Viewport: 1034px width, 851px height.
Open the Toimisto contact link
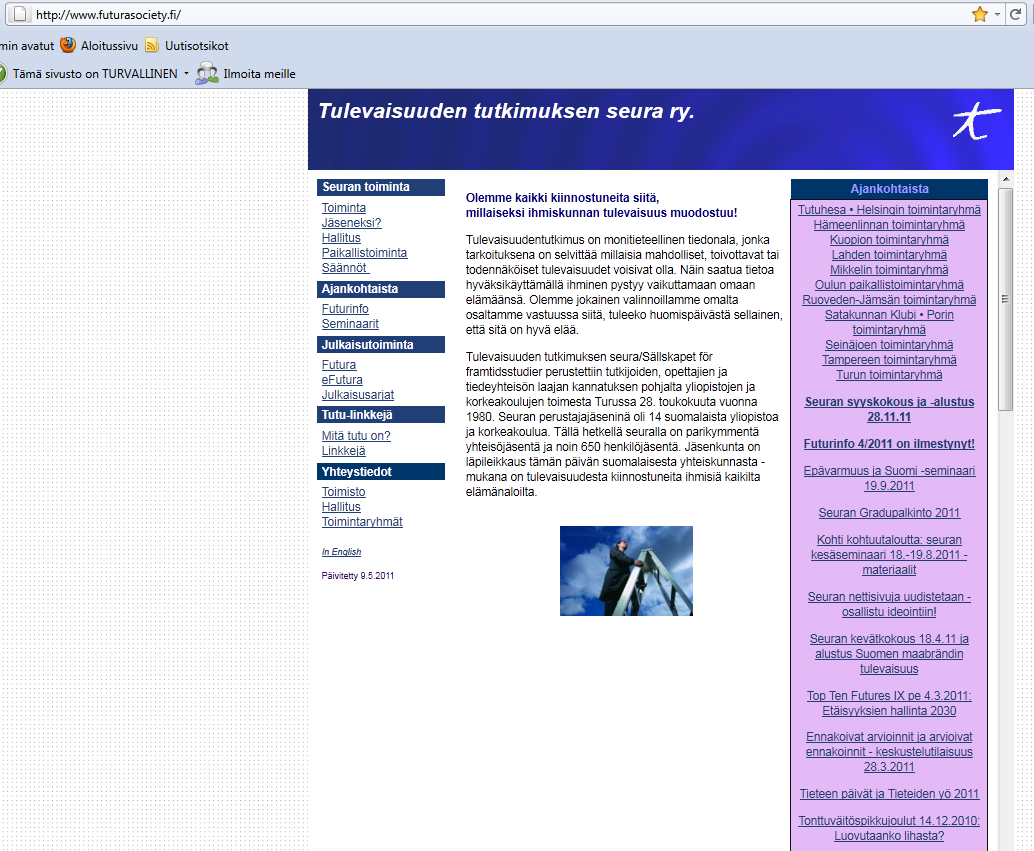coord(344,492)
